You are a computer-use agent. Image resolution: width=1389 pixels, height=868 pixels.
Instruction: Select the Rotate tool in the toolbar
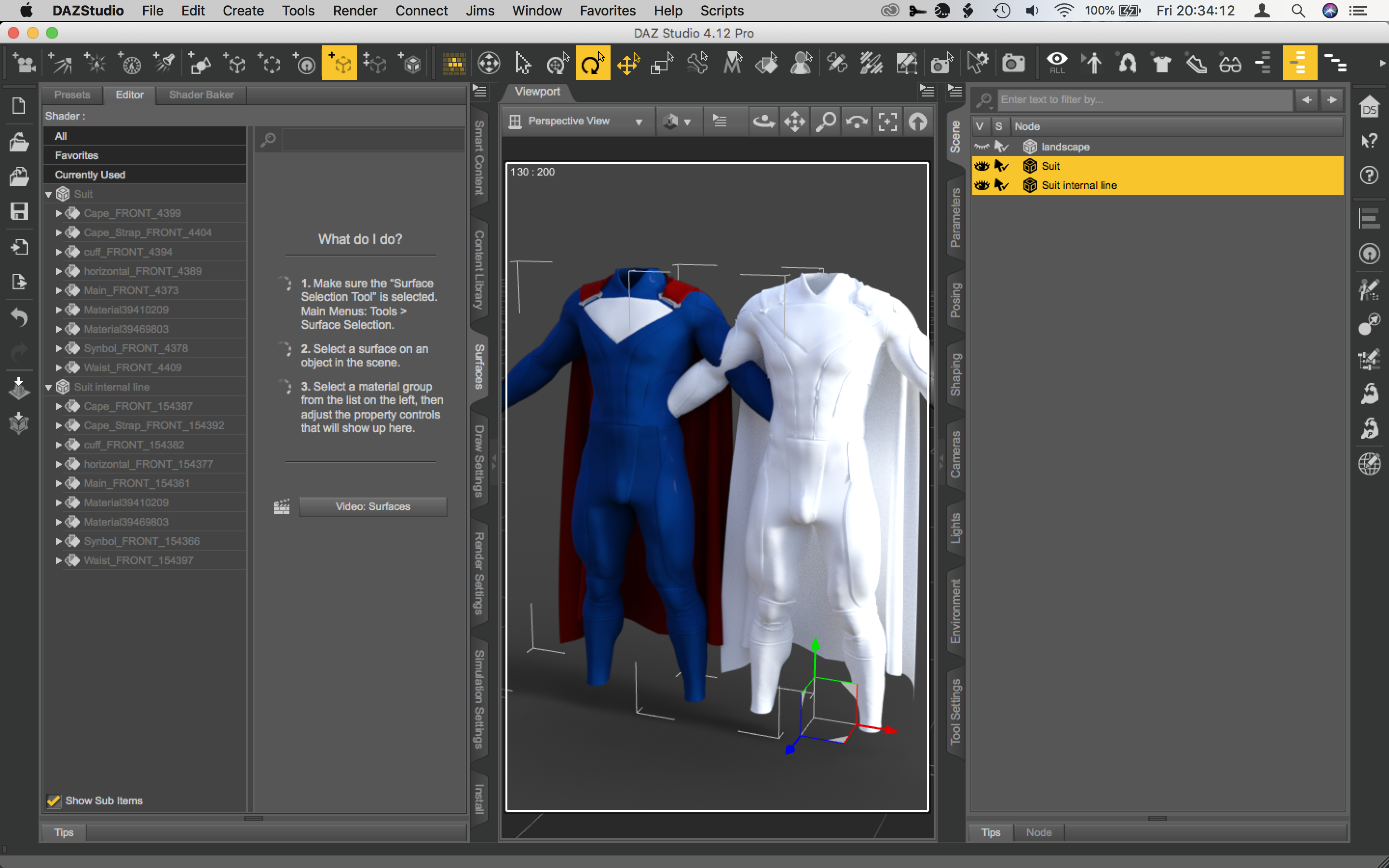[592, 63]
